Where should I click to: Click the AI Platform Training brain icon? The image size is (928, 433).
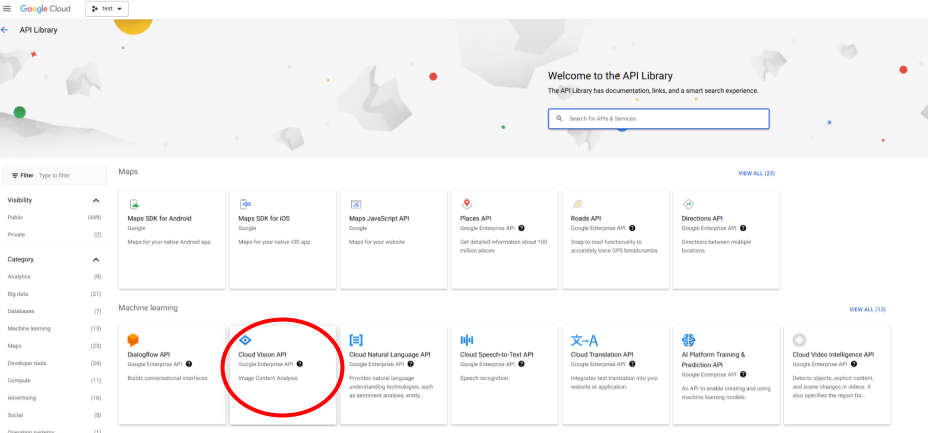coord(689,340)
